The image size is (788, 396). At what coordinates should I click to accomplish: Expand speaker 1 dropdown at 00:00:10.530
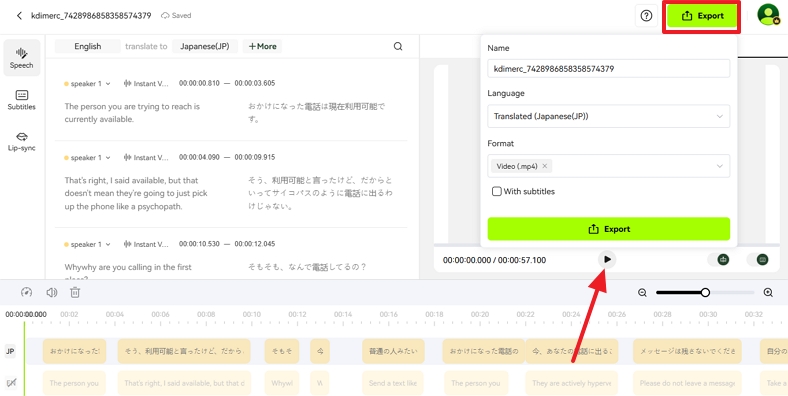87,244
